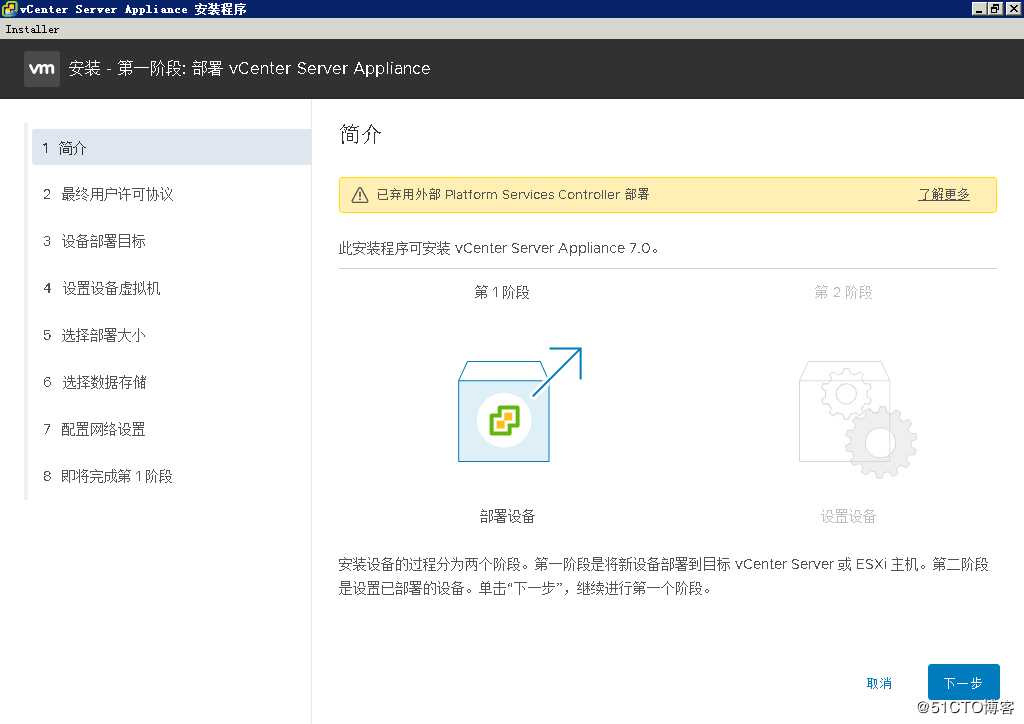Click the greyed set up appliance gears icon

point(857,419)
